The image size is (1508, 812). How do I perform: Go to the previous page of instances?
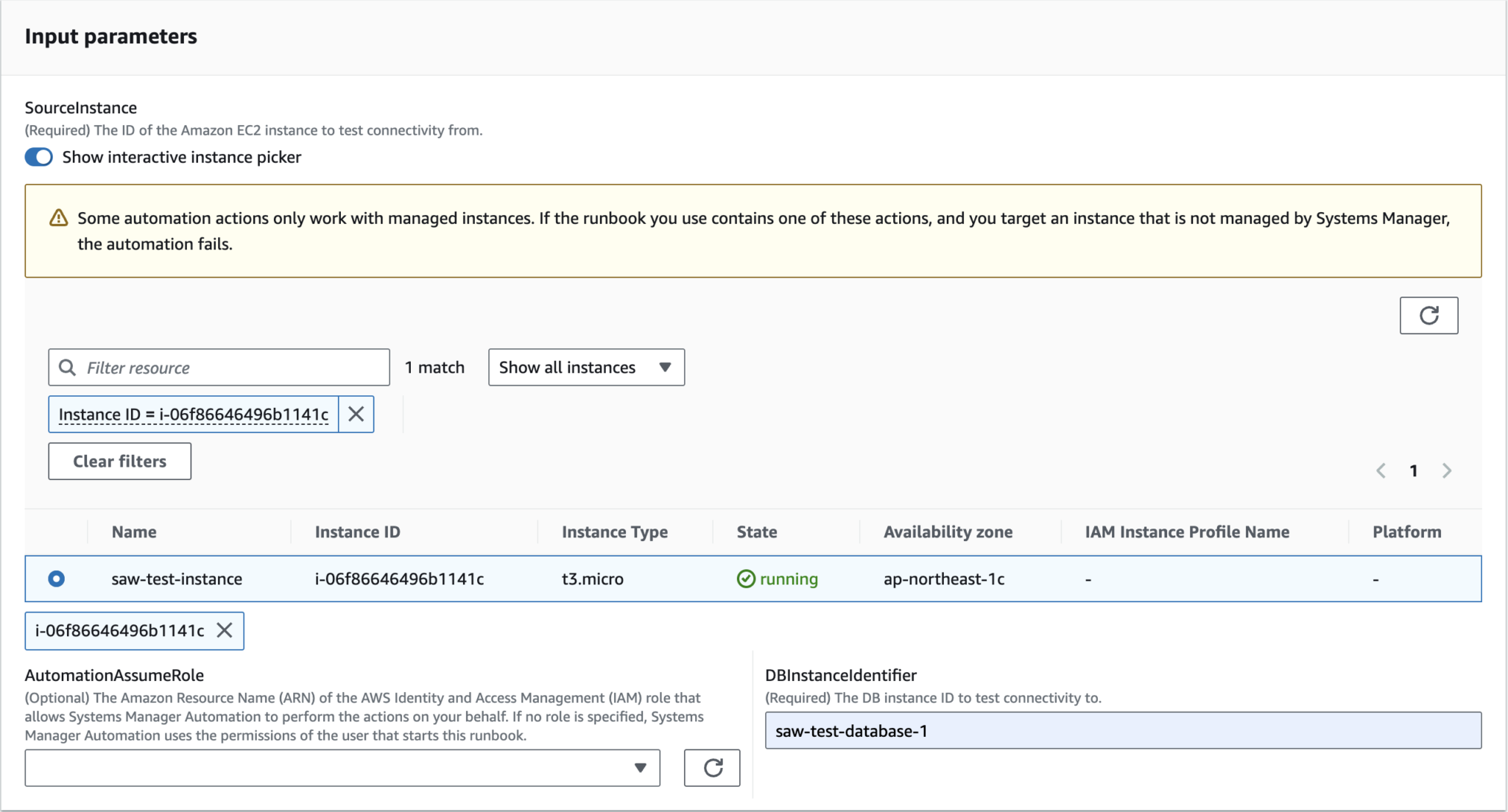pos(1381,470)
